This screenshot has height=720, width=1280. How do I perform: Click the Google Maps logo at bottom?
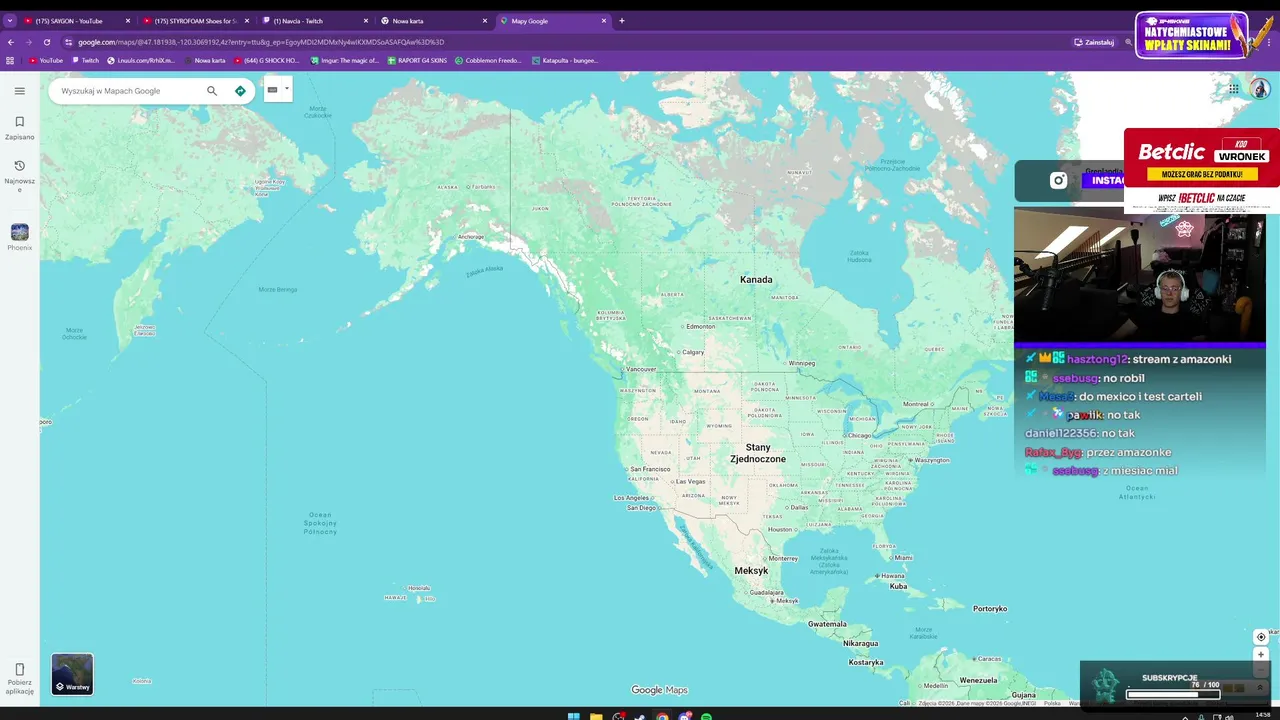(x=660, y=690)
